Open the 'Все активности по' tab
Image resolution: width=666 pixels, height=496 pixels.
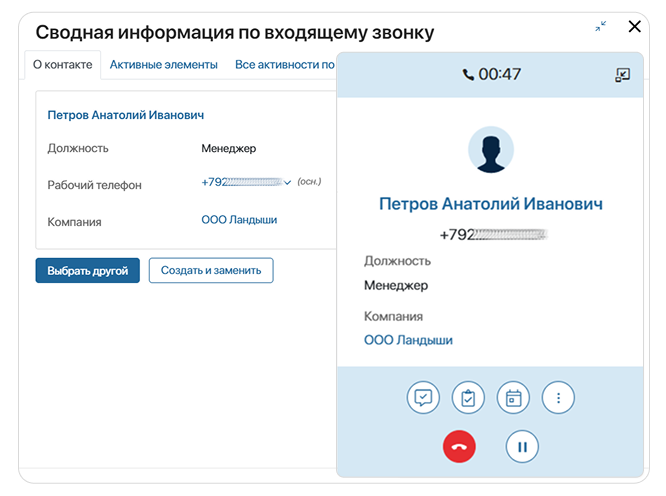(x=285, y=65)
